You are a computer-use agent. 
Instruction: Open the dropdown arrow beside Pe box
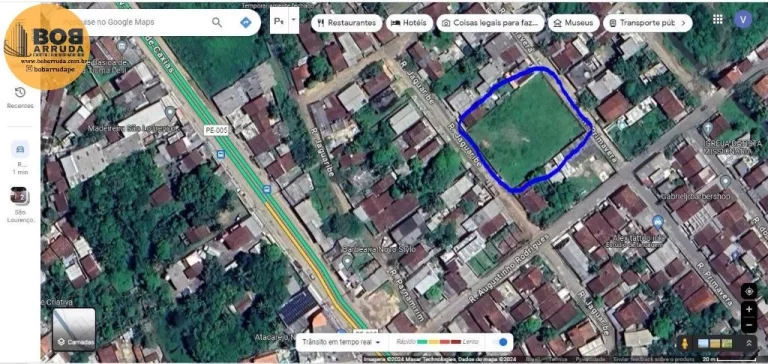tap(293, 21)
